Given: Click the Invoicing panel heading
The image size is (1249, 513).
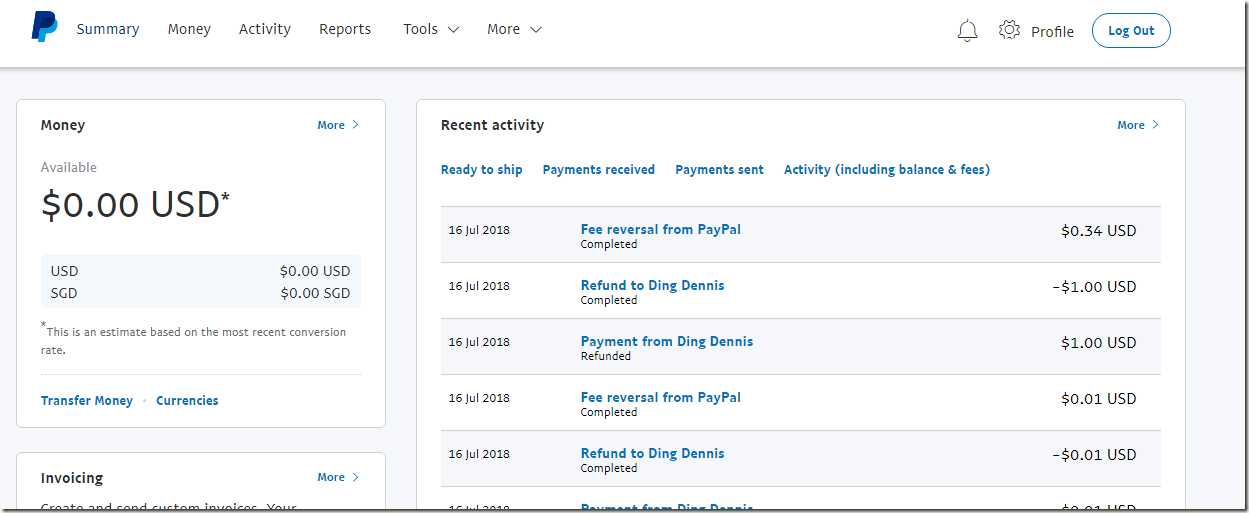Looking at the screenshot, I should [72, 478].
